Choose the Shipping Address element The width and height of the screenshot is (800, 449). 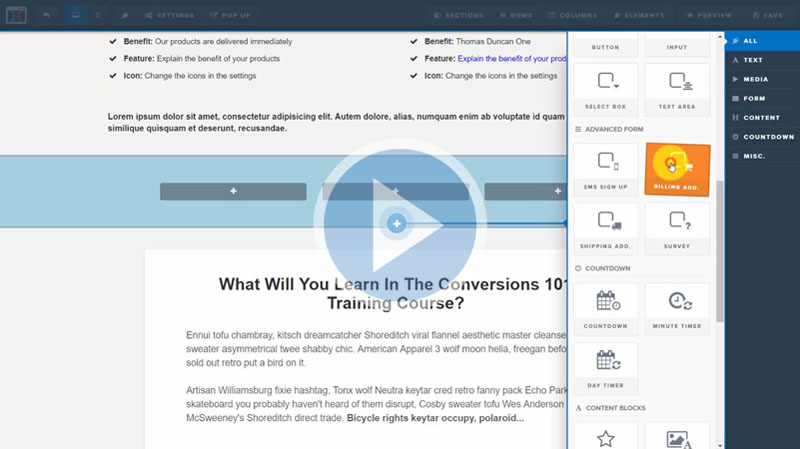606,229
